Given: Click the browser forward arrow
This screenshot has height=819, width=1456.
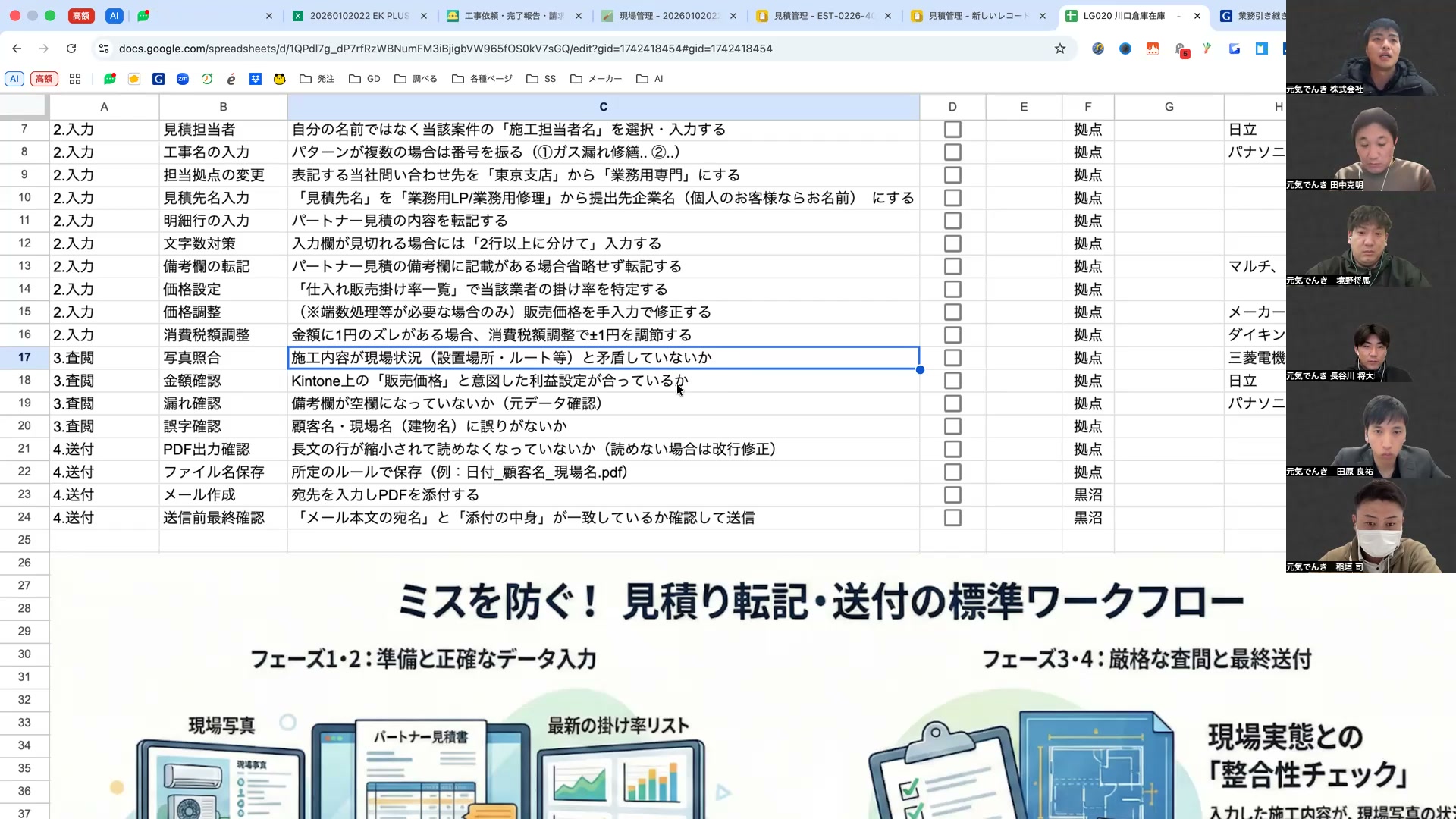Looking at the screenshot, I should click(44, 49).
